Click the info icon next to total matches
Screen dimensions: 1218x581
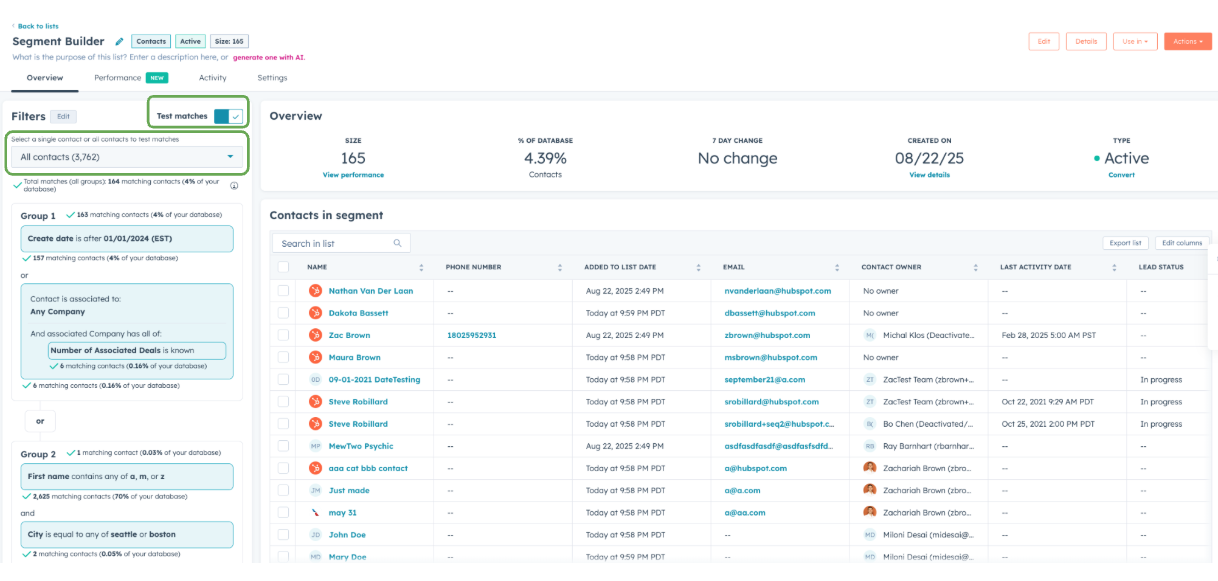235,184
